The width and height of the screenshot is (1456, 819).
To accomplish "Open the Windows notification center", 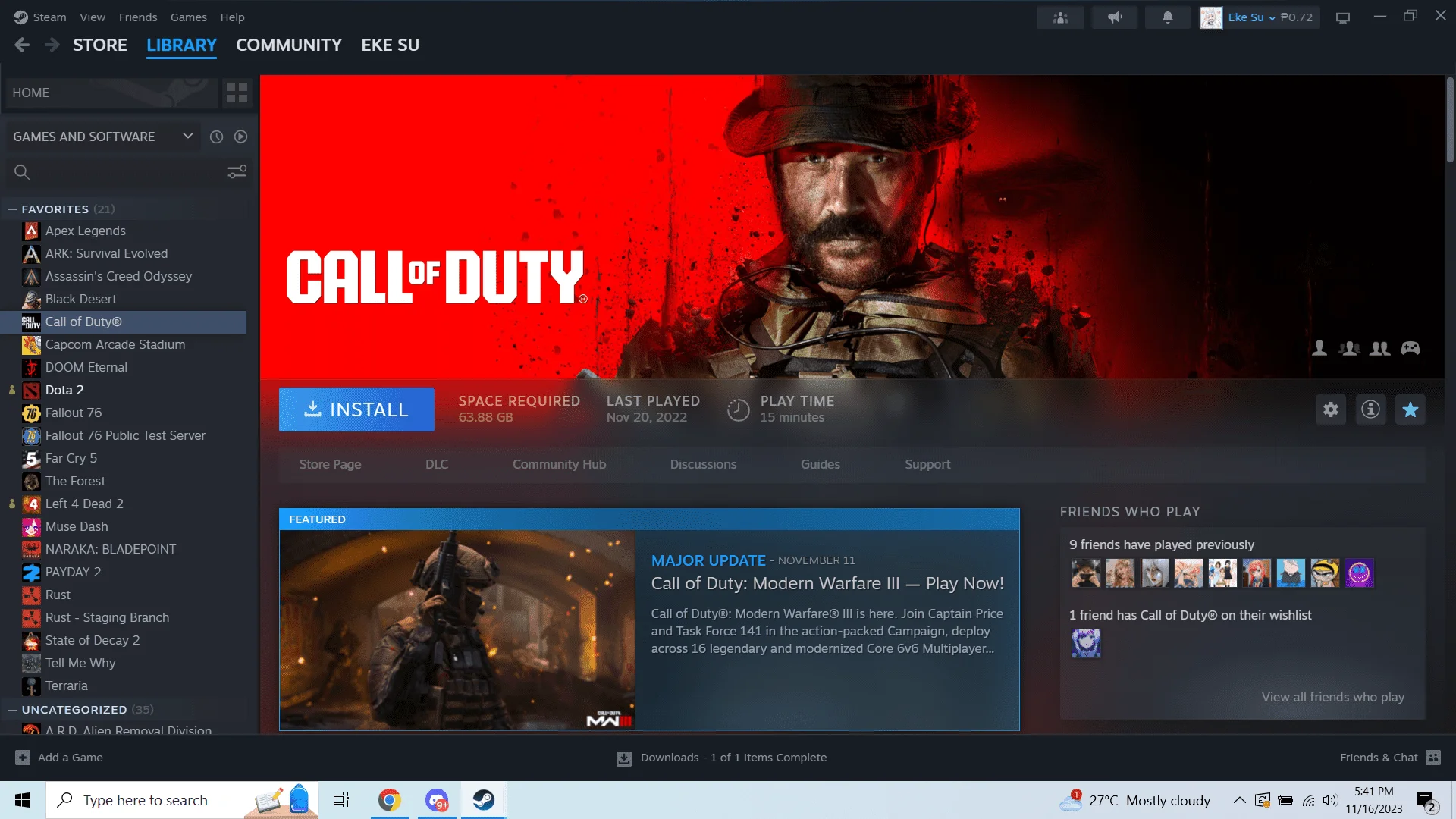I will (1426, 801).
